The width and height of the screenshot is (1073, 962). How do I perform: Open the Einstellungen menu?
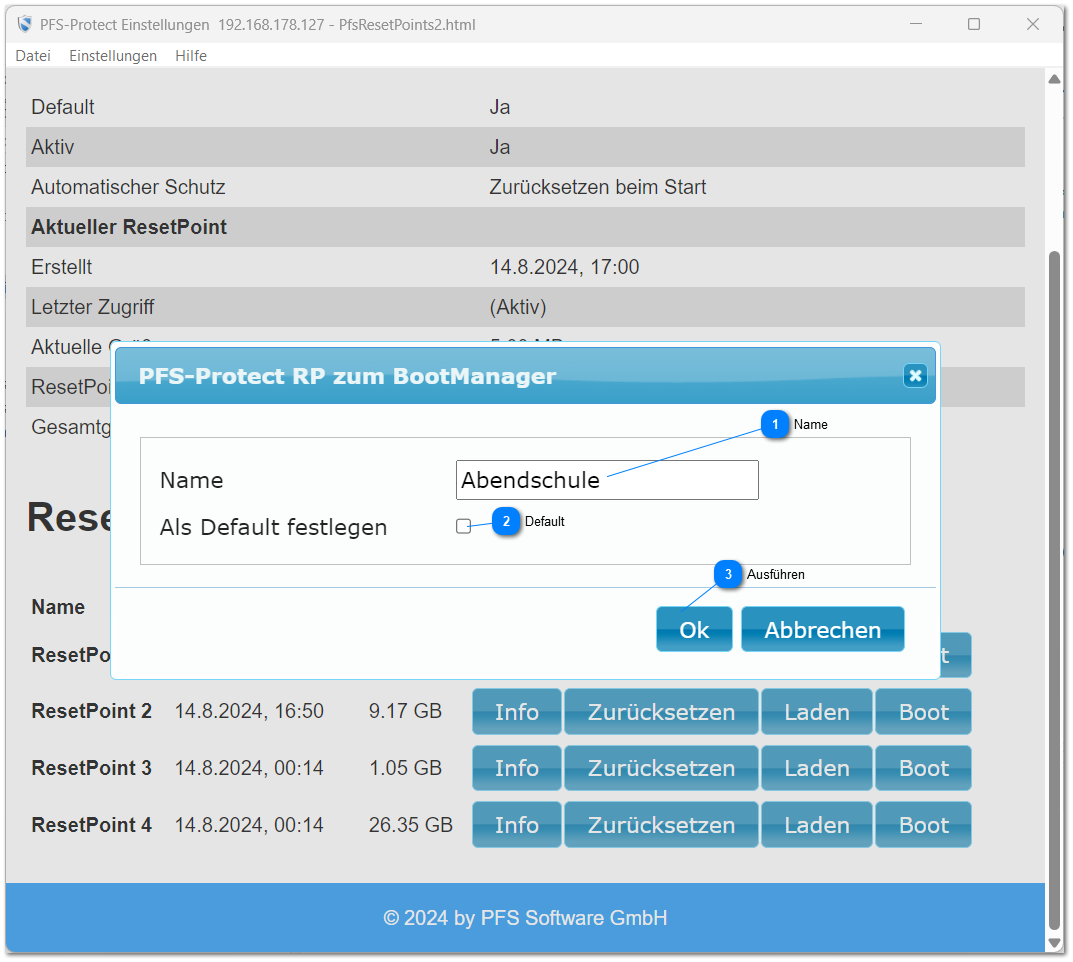(113, 56)
